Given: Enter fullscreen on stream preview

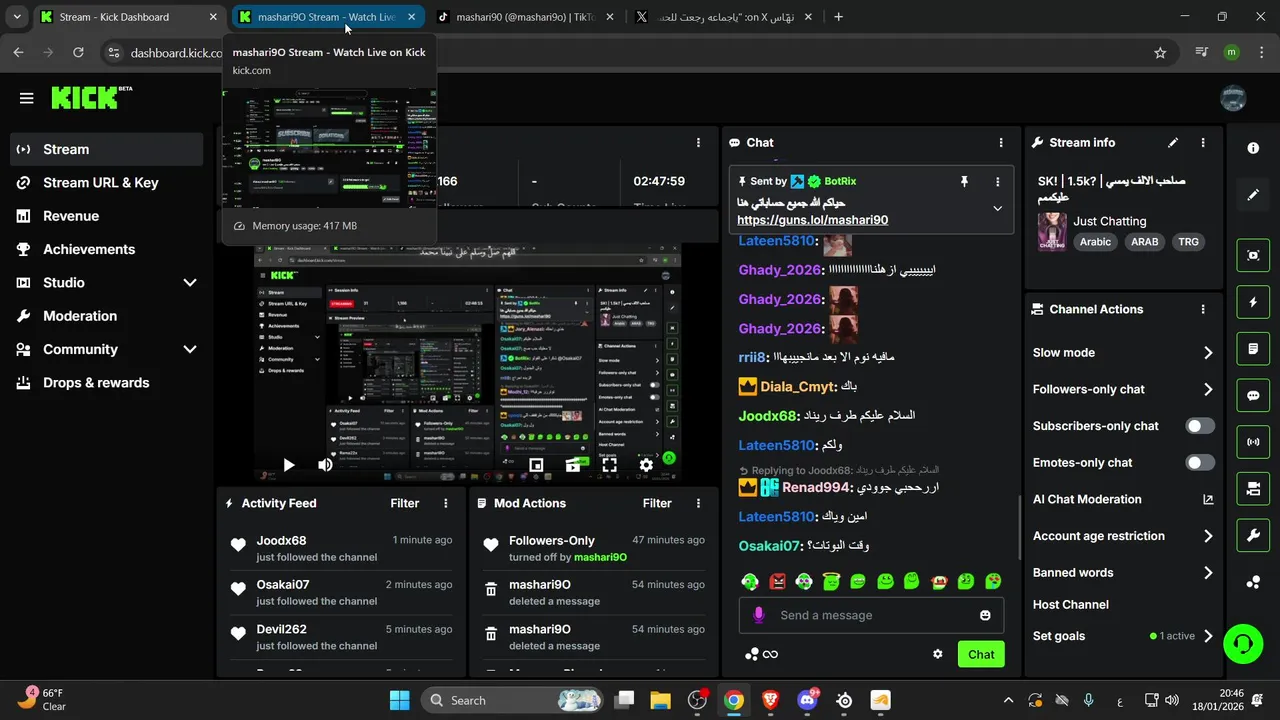Looking at the screenshot, I should pos(609,465).
